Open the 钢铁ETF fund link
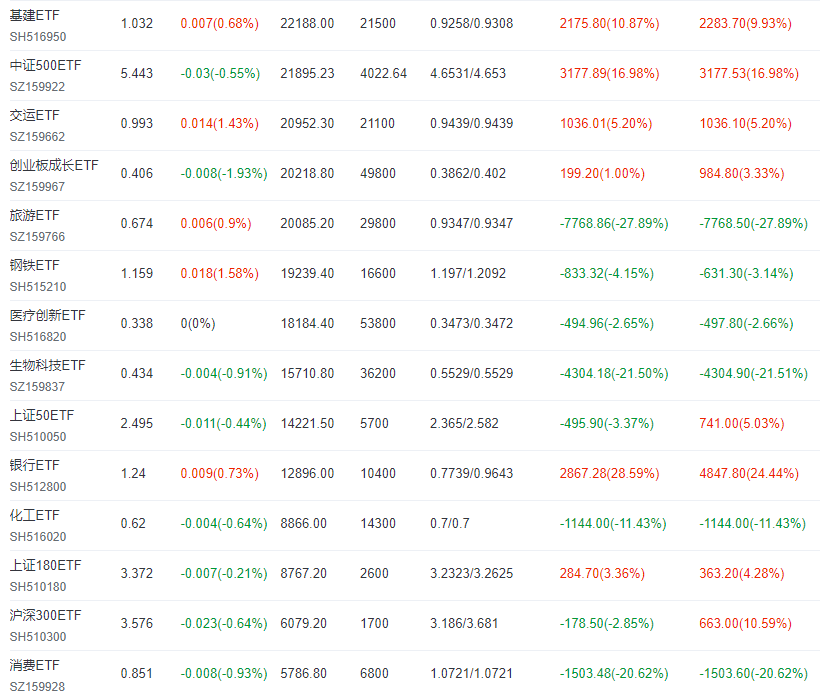This screenshot has width=820, height=696. [35, 266]
